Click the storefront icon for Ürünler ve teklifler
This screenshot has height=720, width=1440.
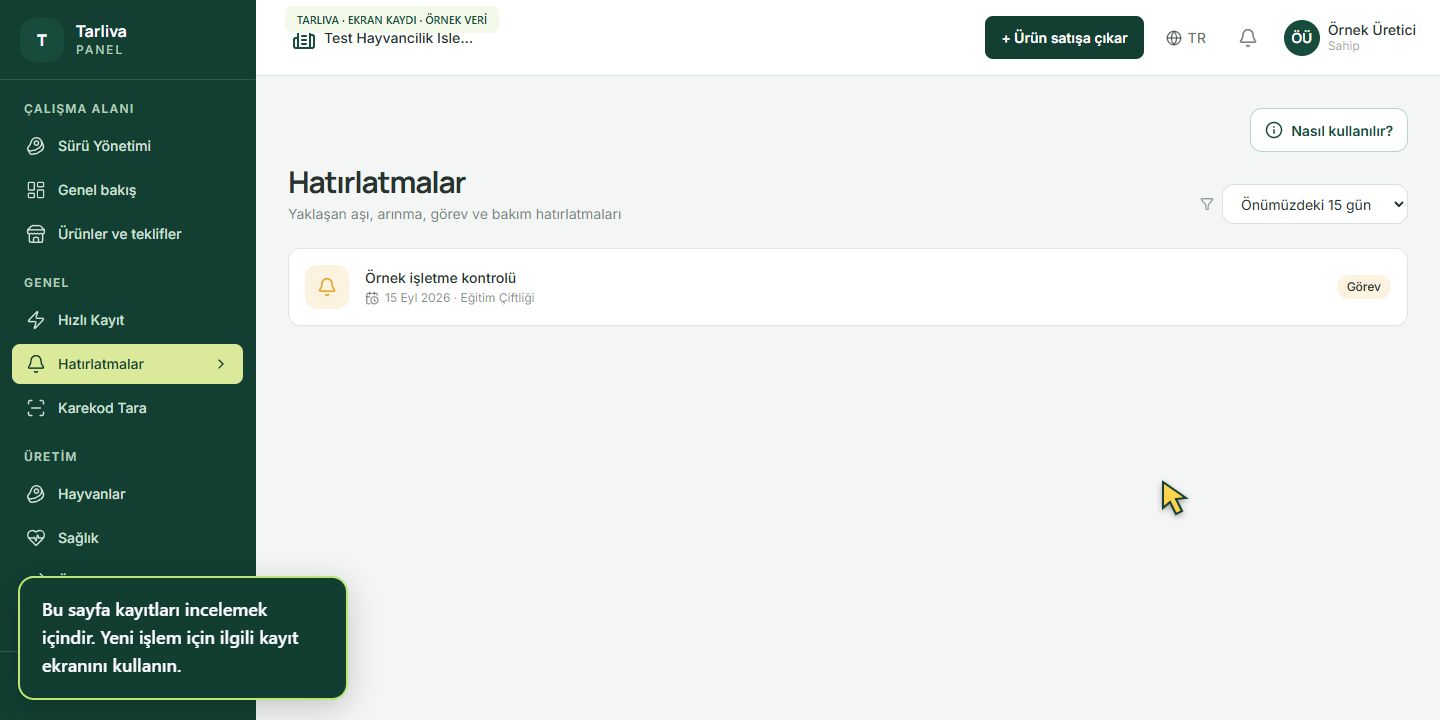pyautogui.click(x=36, y=234)
